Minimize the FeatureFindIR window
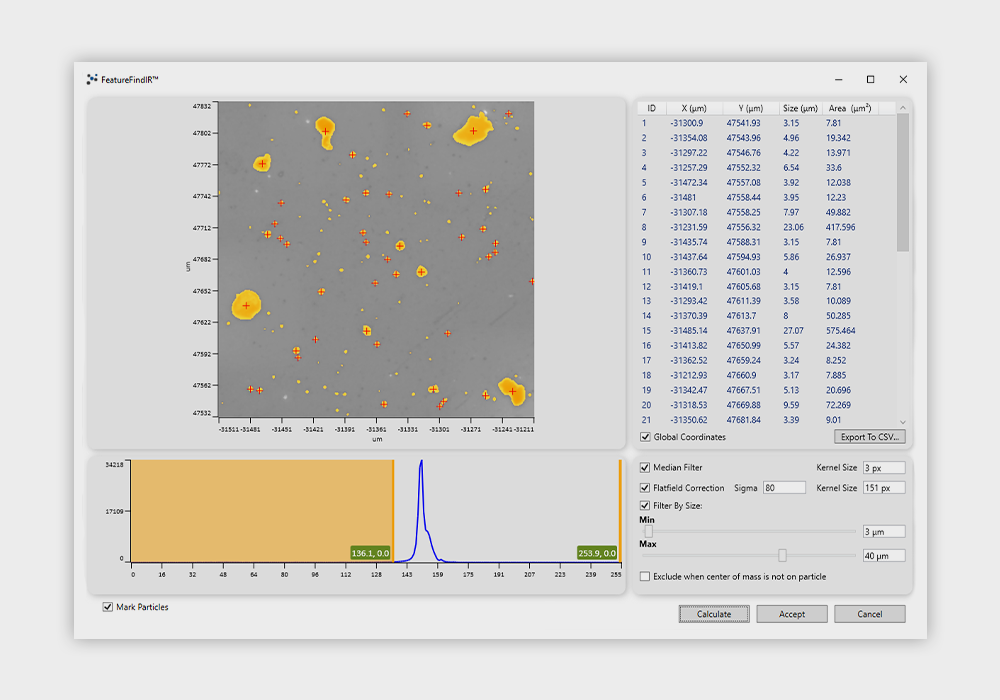This screenshot has width=1000, height=700. pyautogui.click(x=837, y=79)
